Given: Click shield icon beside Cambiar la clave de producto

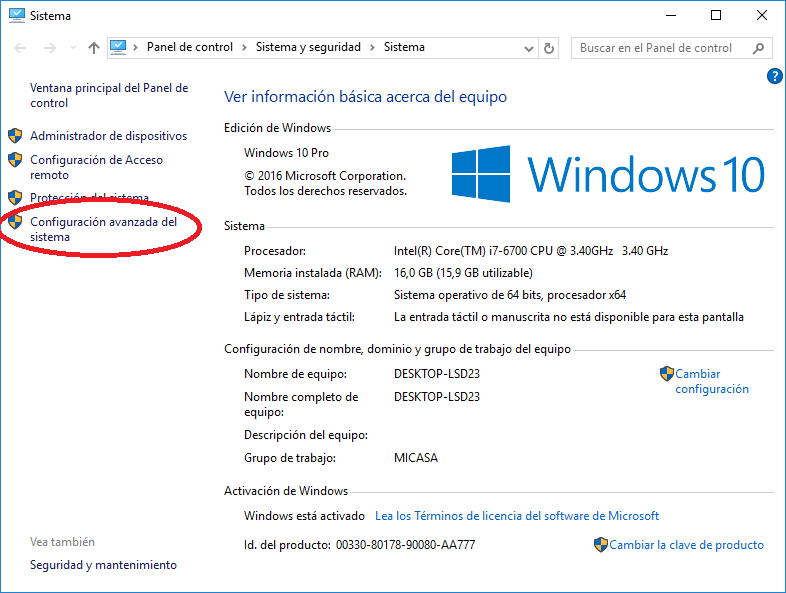Looking at the screenshot, I should (x=600, y=545).
